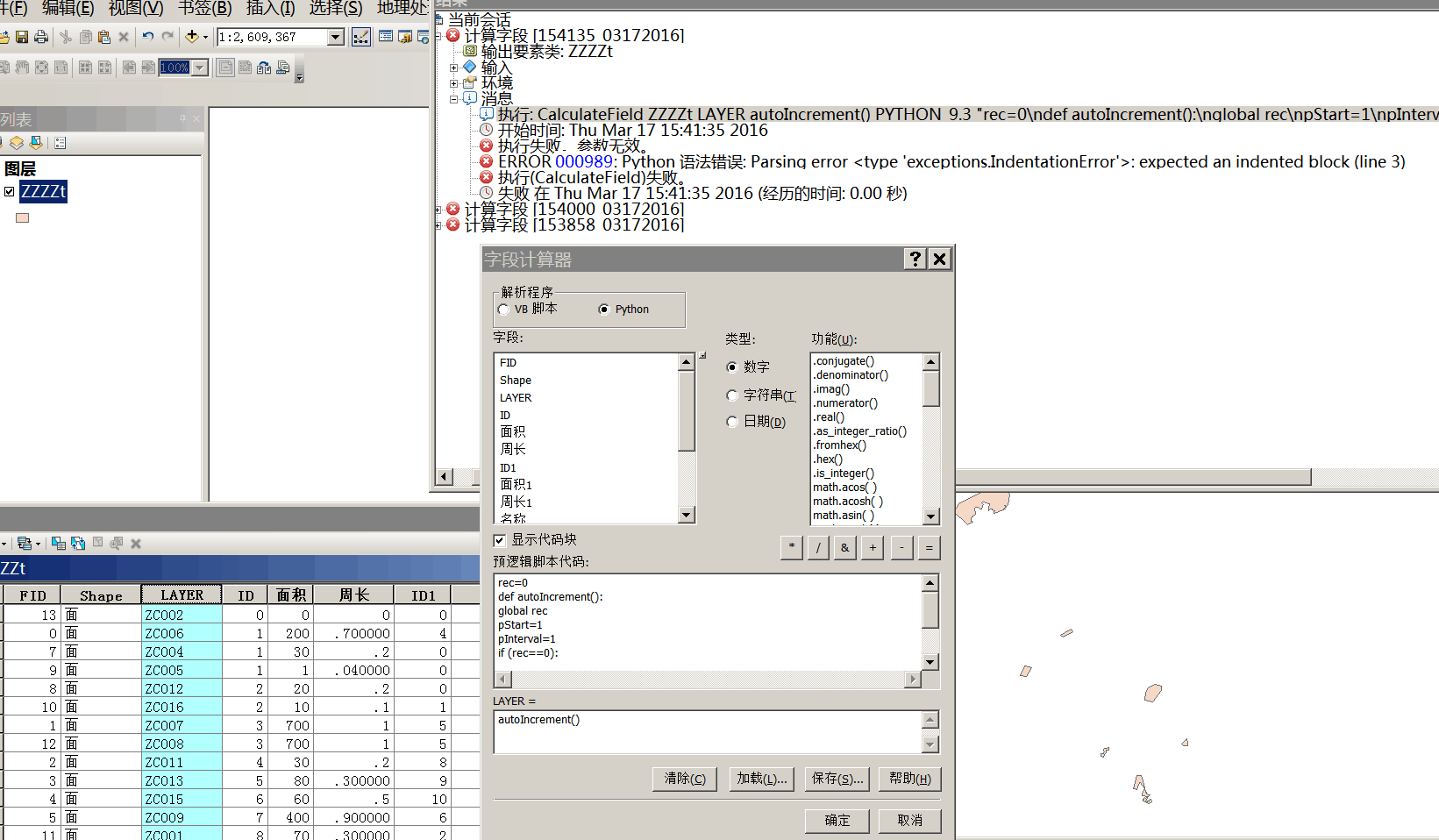Click Select By Attributes icon in table toolbar
The width and height of the screenshot is (1439, 840).
click(x=59, y=544)
